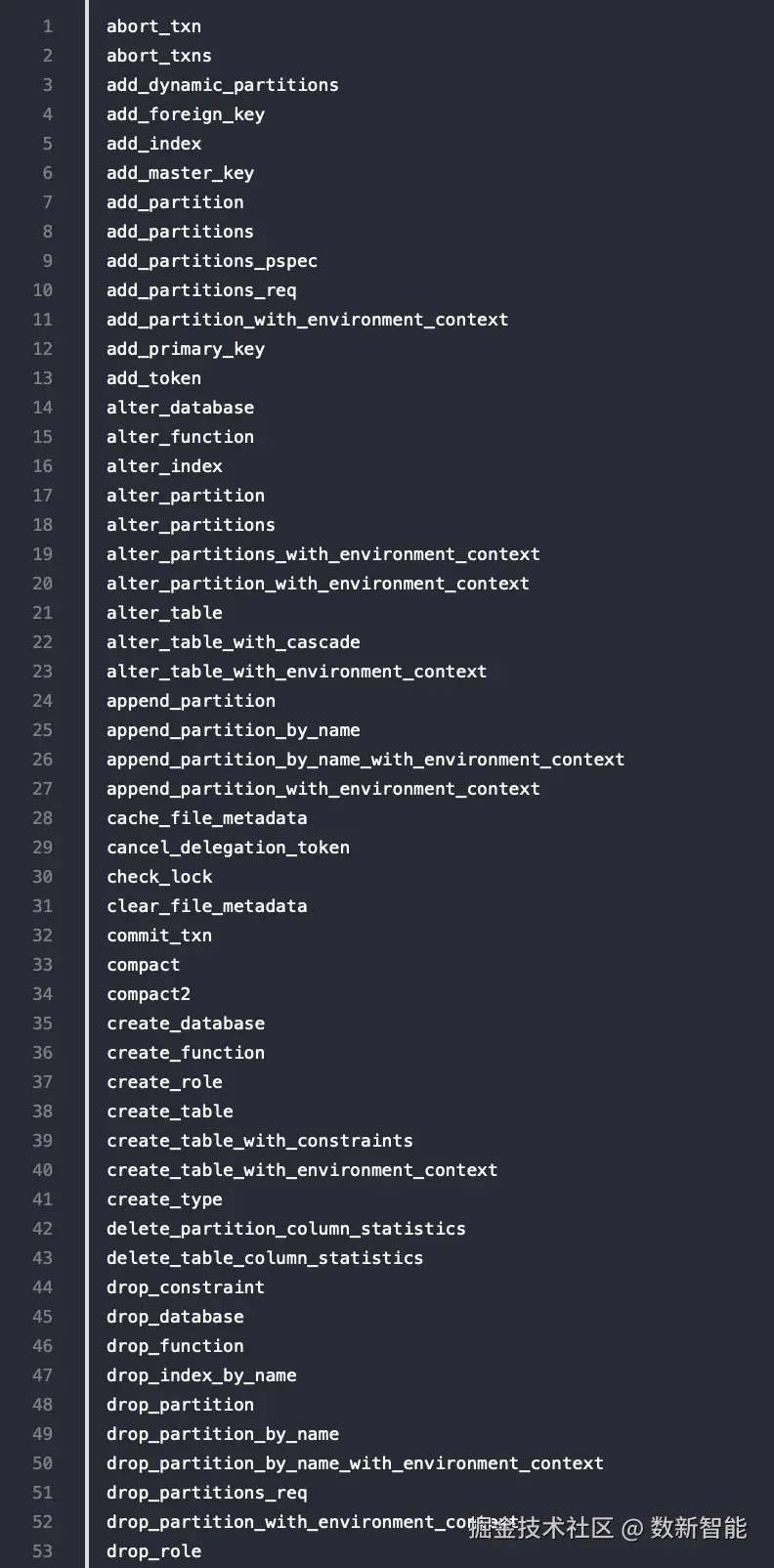
Task: Select the create_table_with_constraints line
Action: (x=259, y=1141)
